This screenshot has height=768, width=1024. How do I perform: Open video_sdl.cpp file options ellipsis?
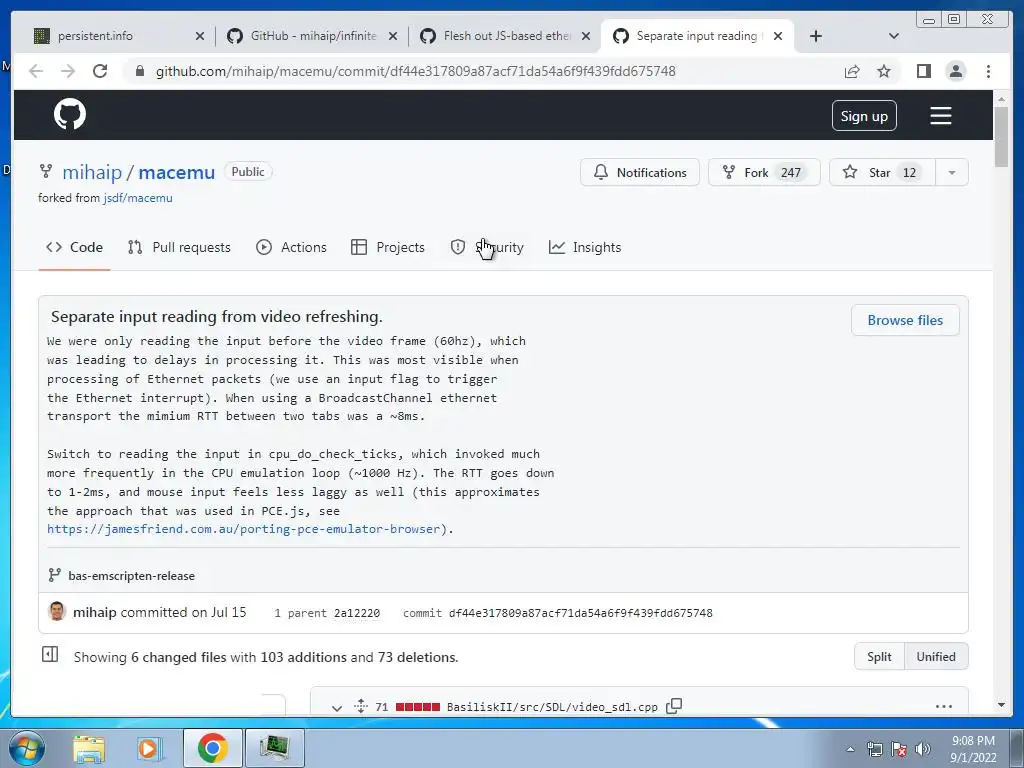(944, 706)
